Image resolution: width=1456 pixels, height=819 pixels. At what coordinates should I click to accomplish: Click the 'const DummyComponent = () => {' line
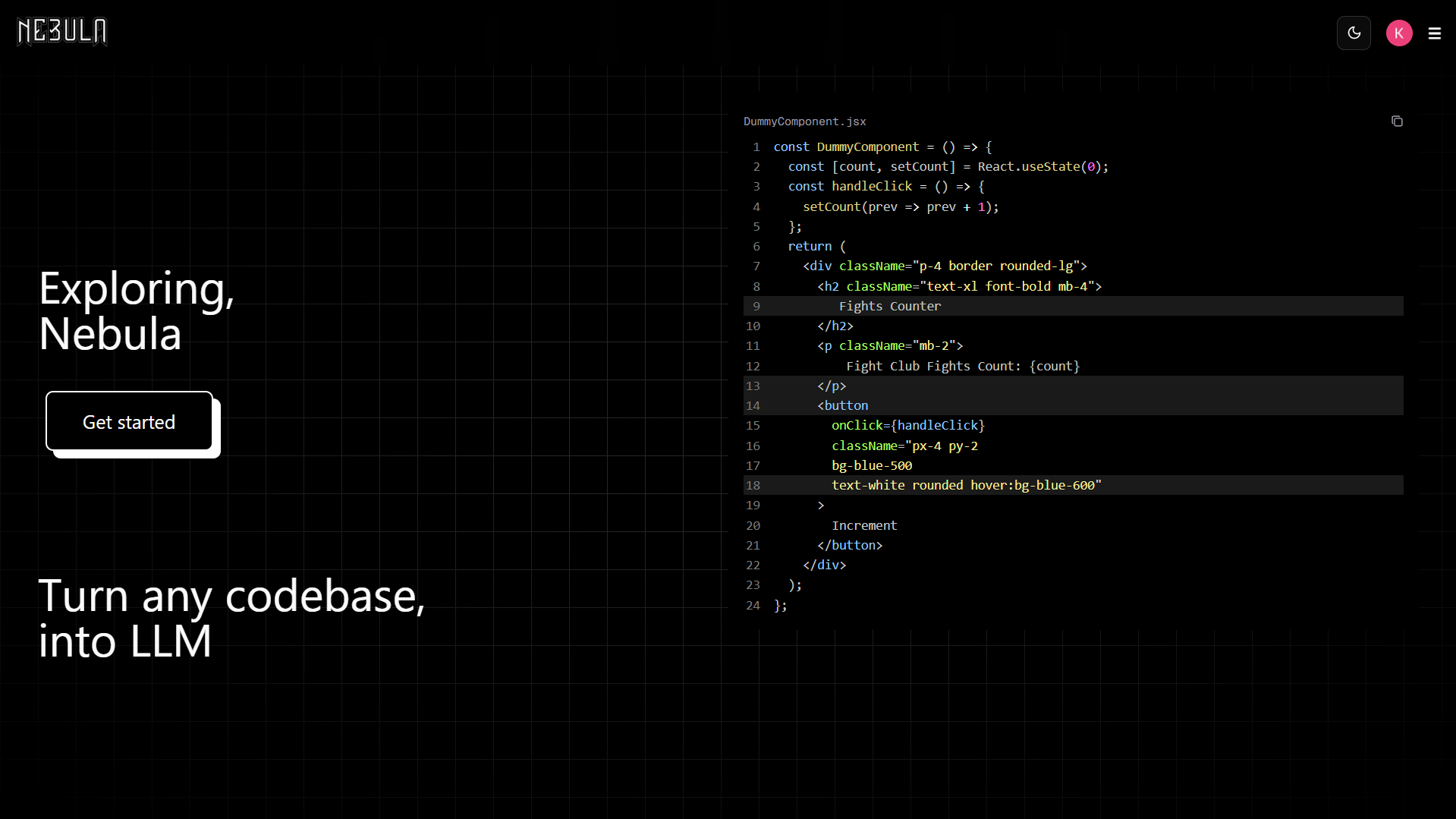[x=1074, y=146]
